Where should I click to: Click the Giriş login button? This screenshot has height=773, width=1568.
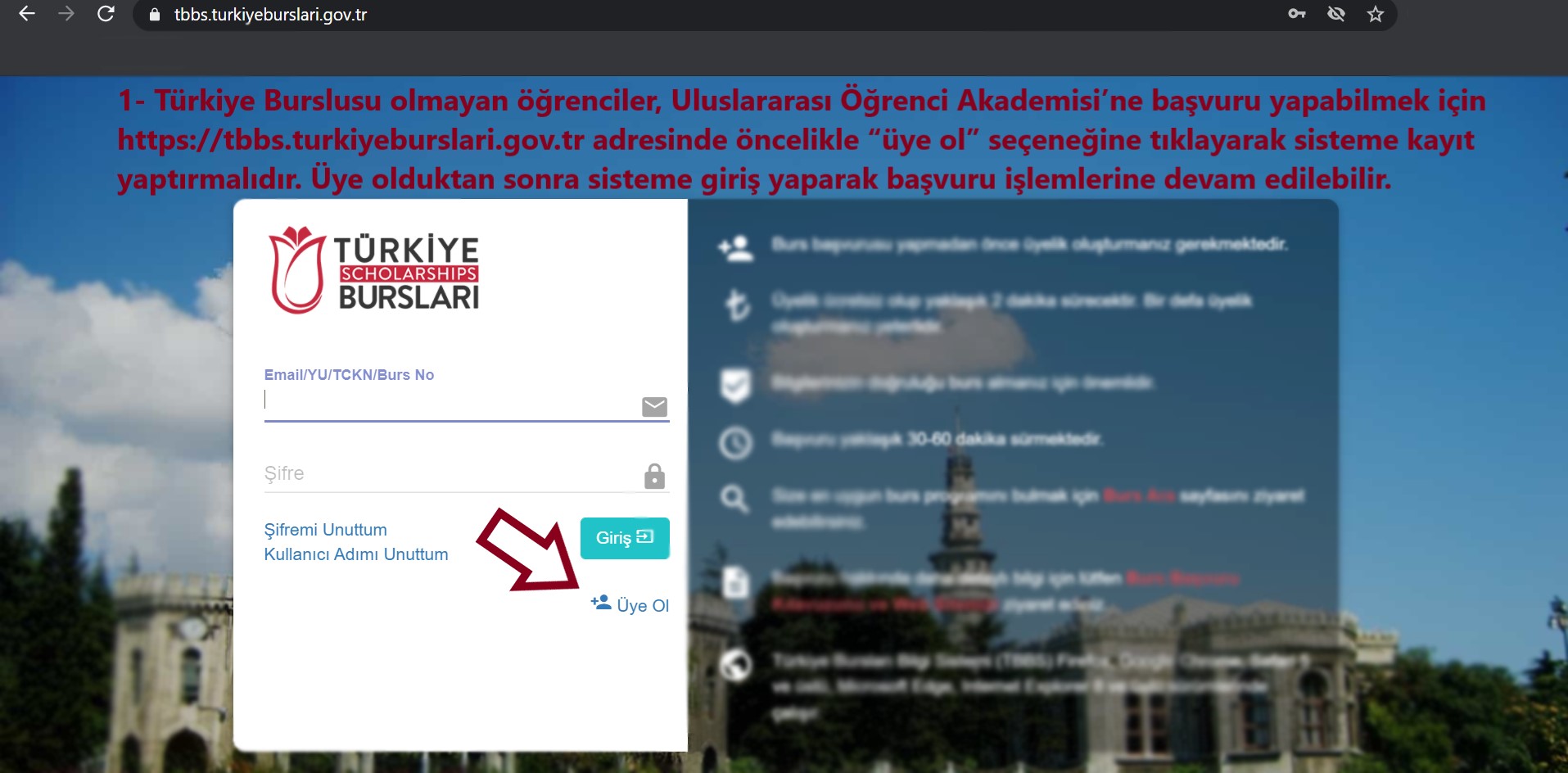click(x=625, y=538)
